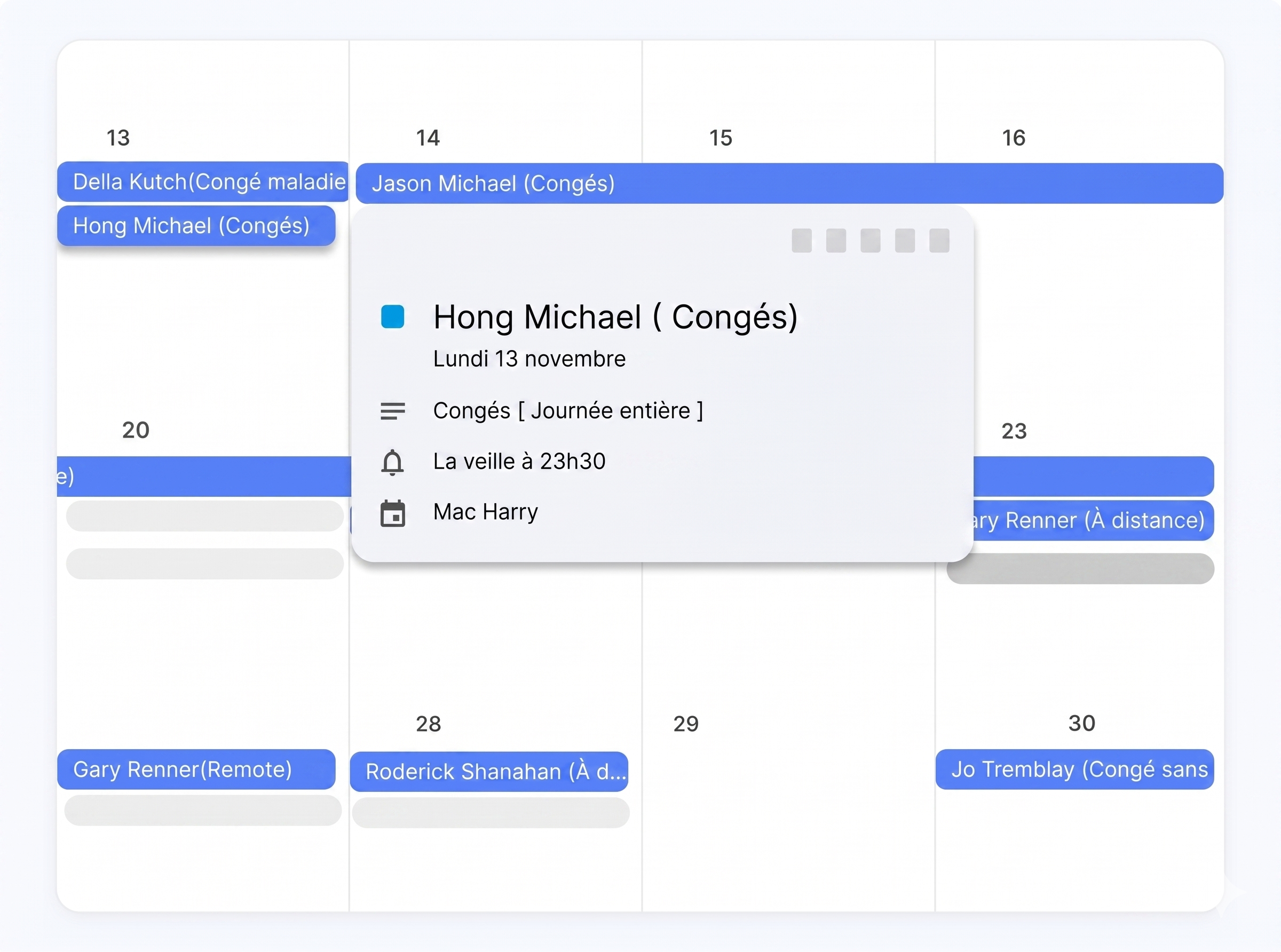1281x952 pixels.
Task: Click the reminder bell icon in the popup
Action: tap(392, 462)
